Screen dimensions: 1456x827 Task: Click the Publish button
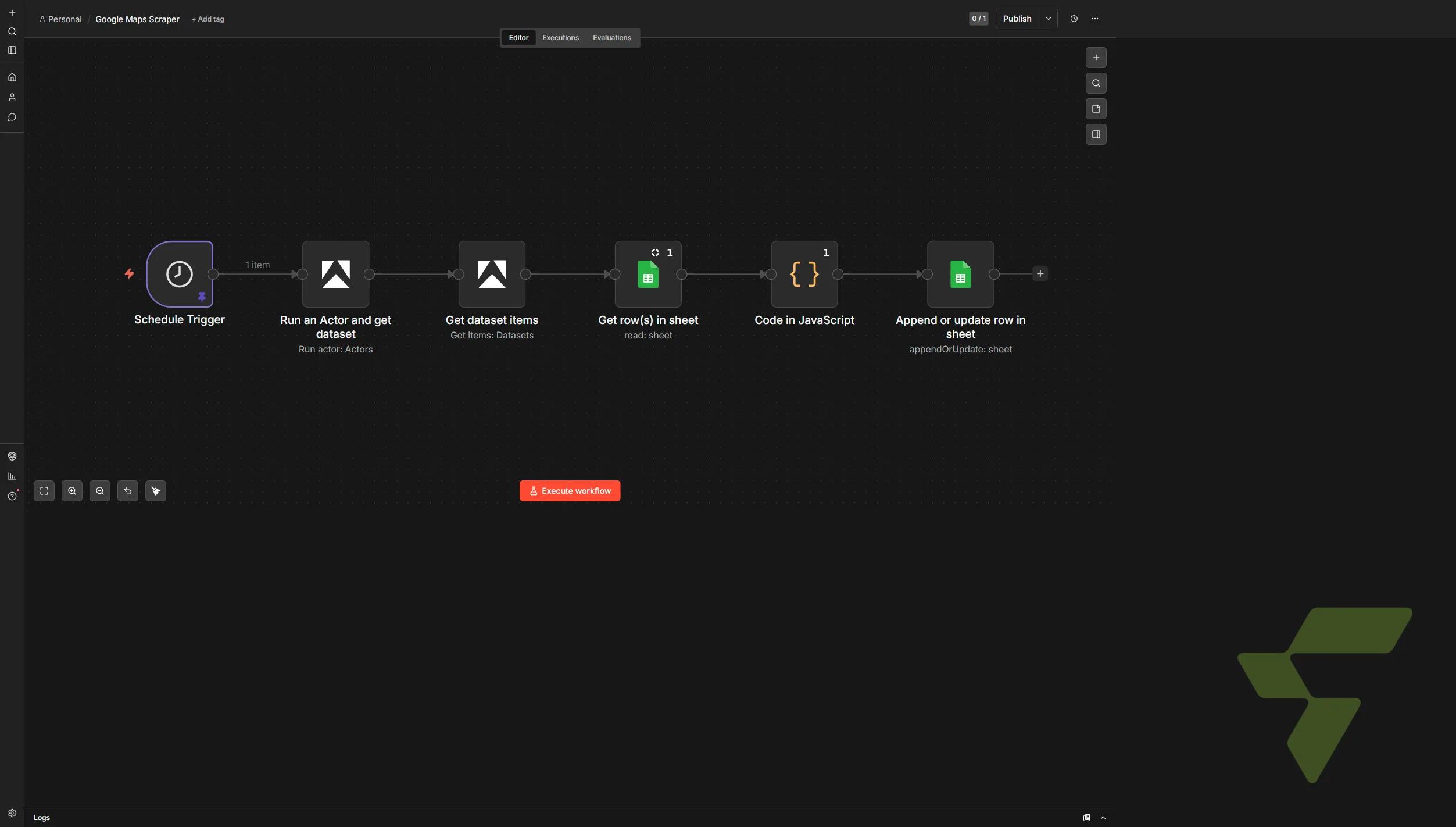click(x=1017, y=19)
